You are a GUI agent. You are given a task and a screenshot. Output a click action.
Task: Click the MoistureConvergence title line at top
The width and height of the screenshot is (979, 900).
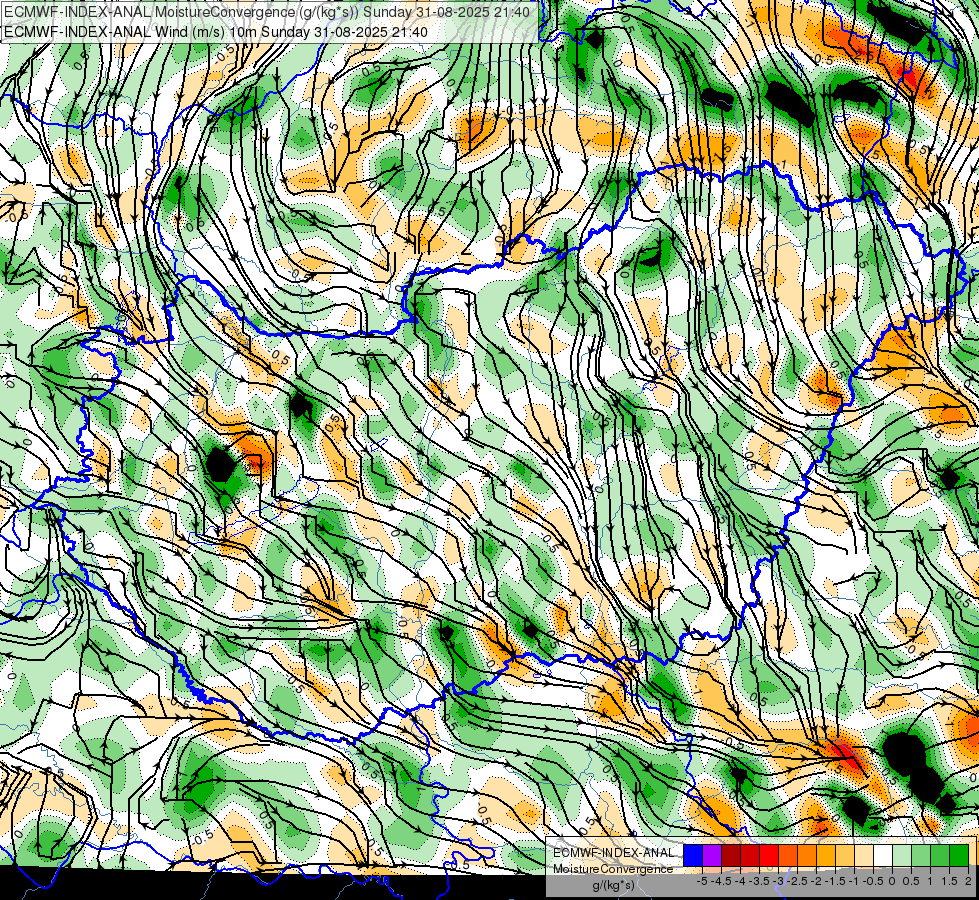(x=267, y=12)
